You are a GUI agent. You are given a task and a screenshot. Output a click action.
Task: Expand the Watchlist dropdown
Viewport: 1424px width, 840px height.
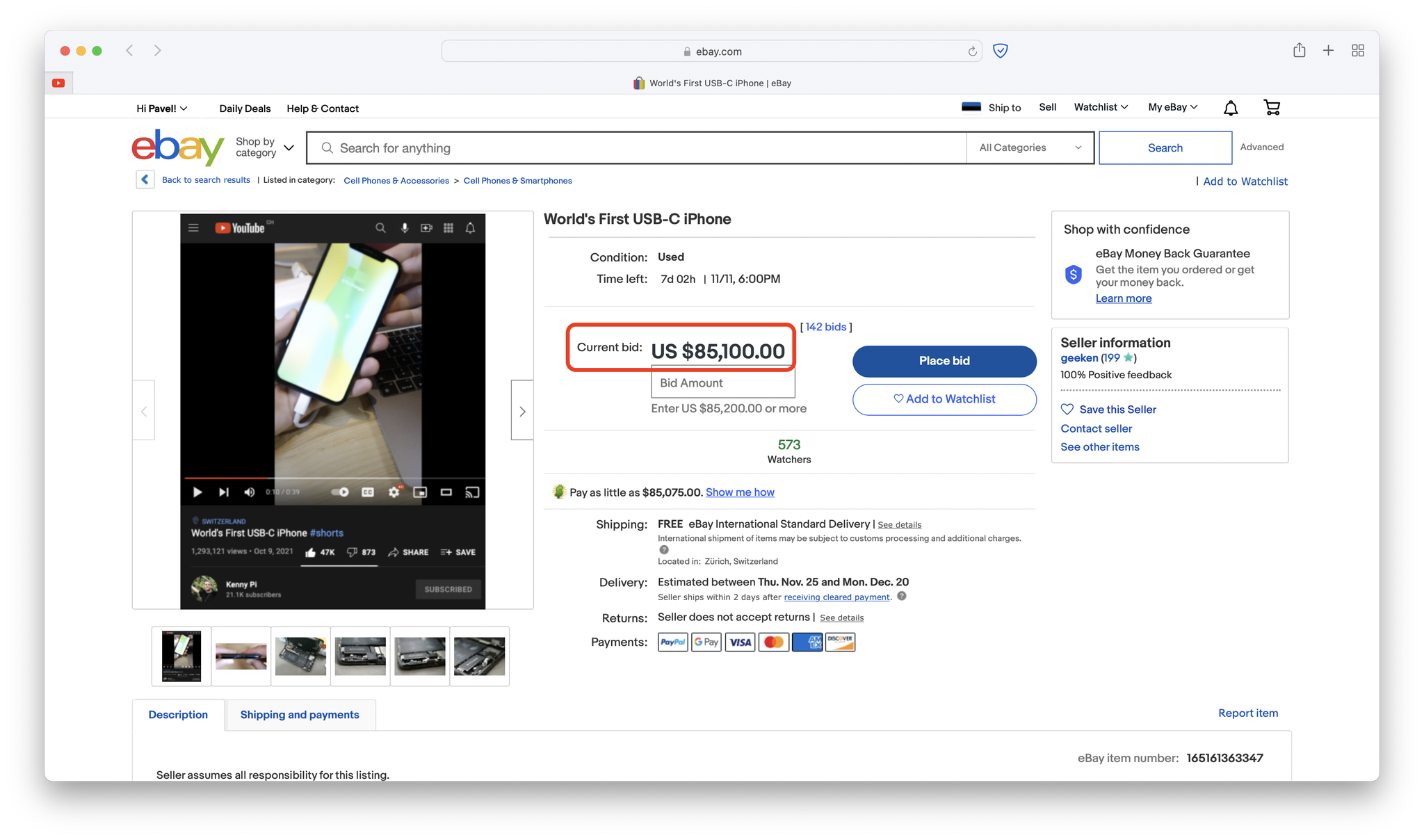click(1101, 107)
